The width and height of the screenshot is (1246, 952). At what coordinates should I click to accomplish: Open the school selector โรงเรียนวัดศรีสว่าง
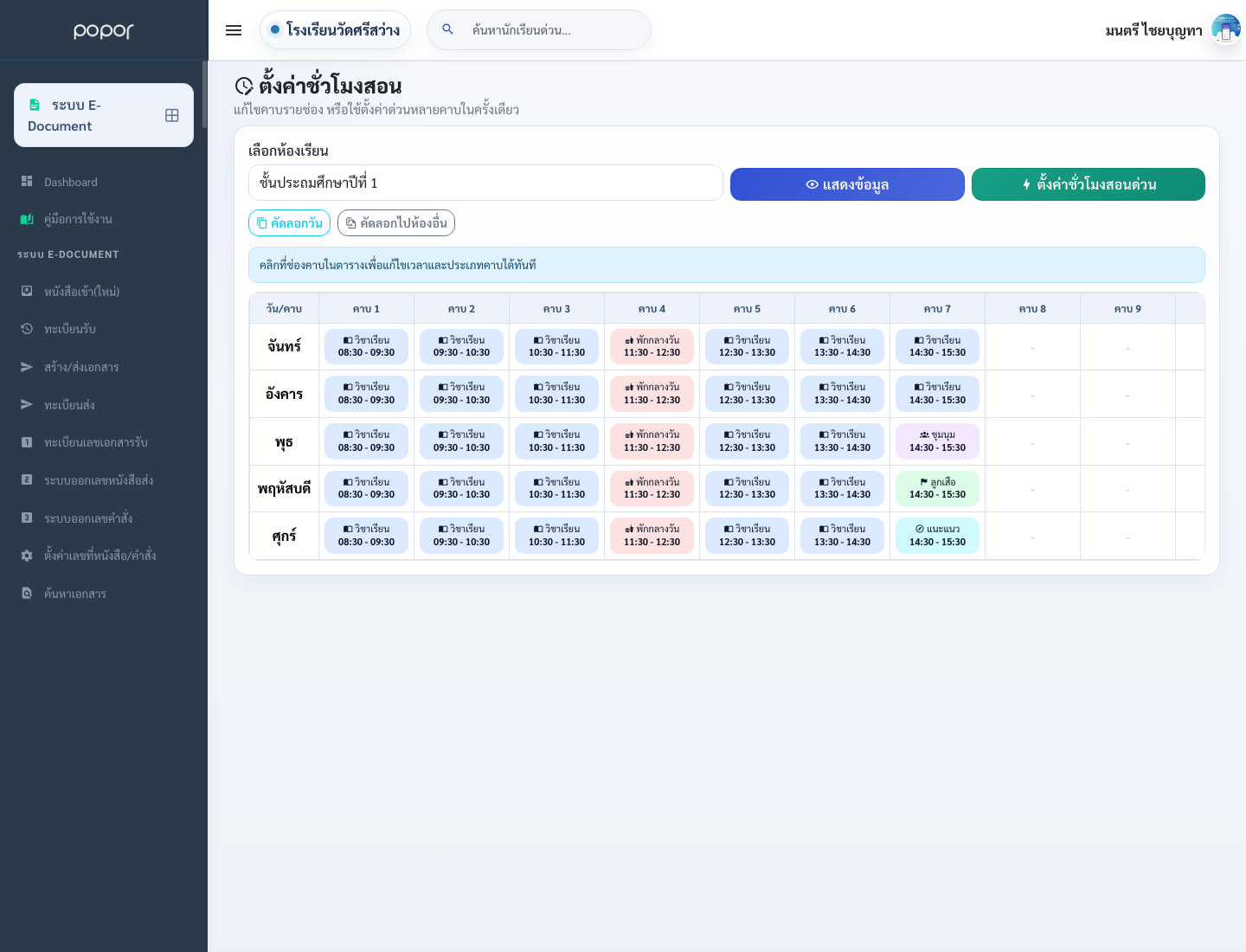[x=335, y=30]
